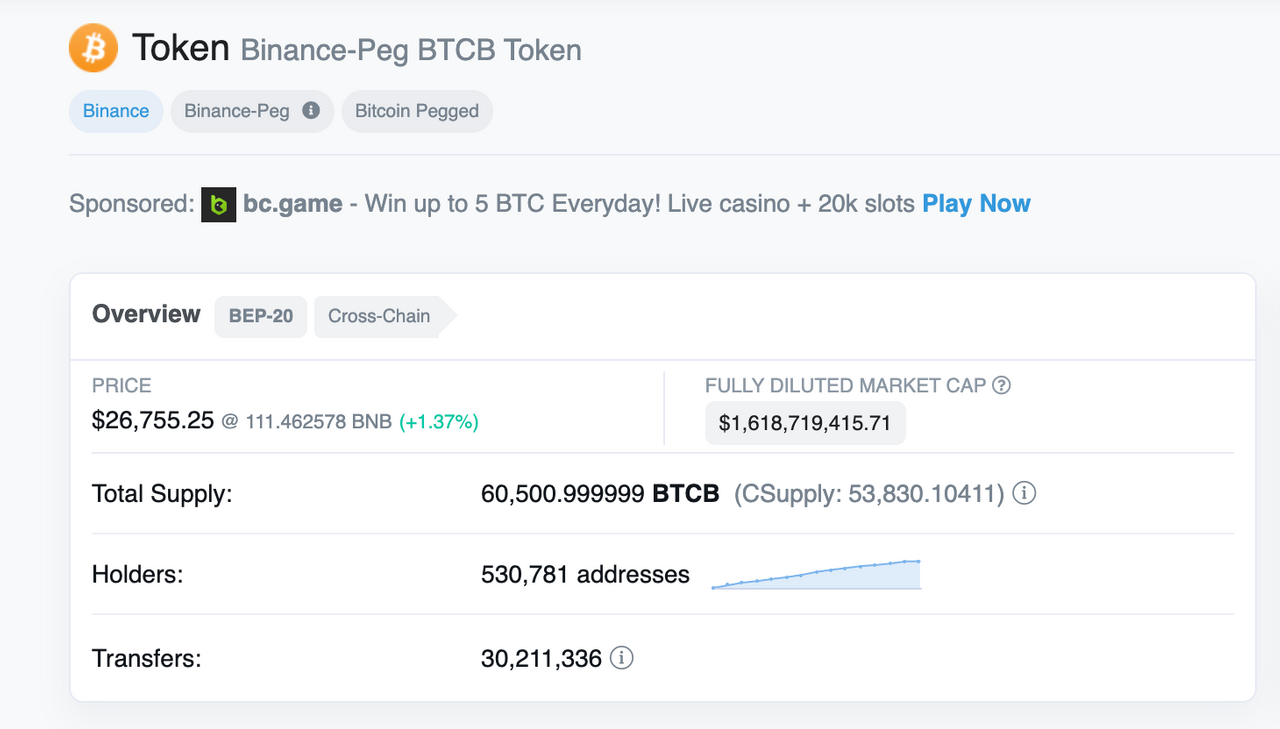
Task: Click the Transfers info icon
Action: click(x=622, y=658)
